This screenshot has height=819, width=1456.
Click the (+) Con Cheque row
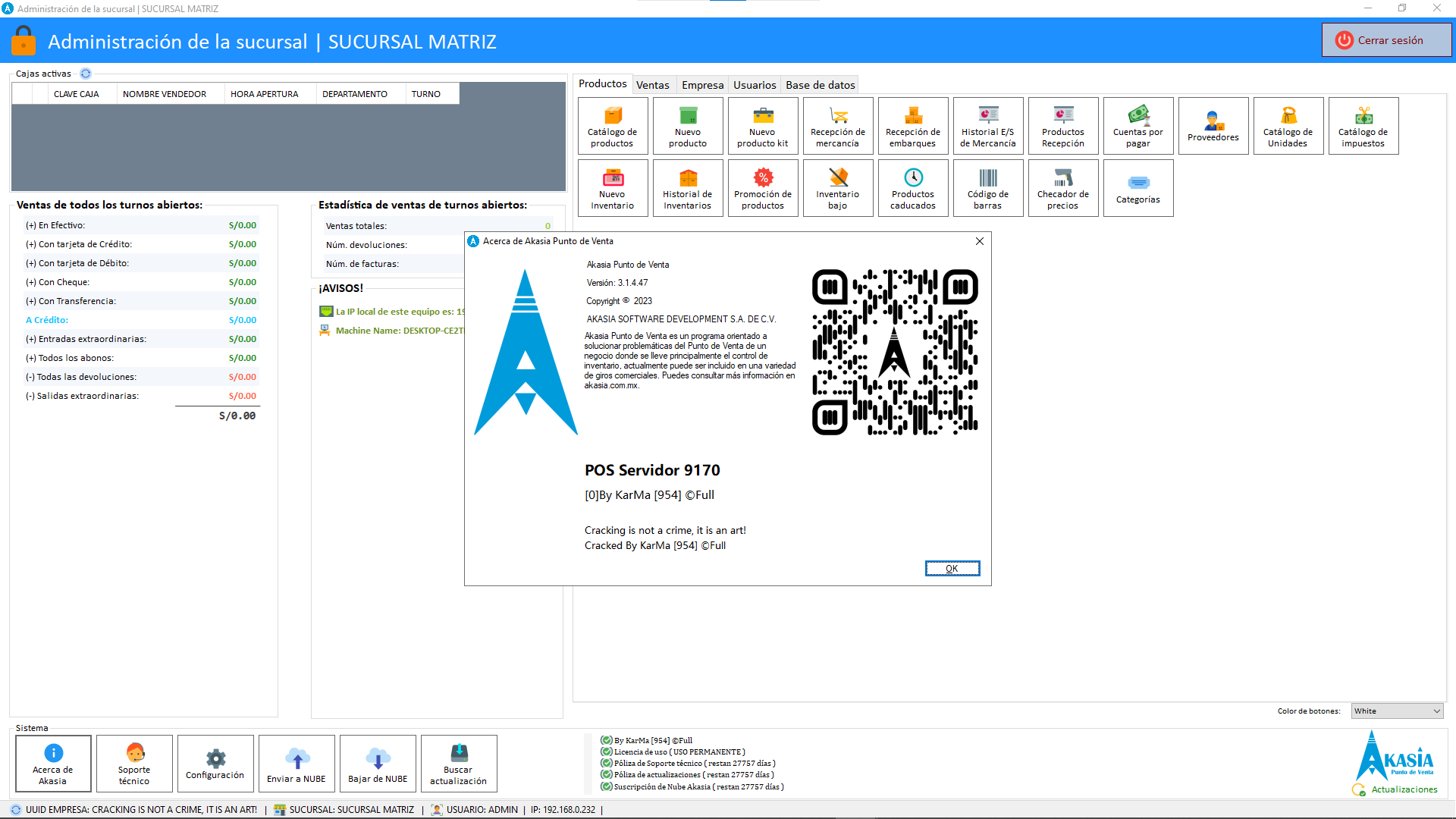[141, 282]
